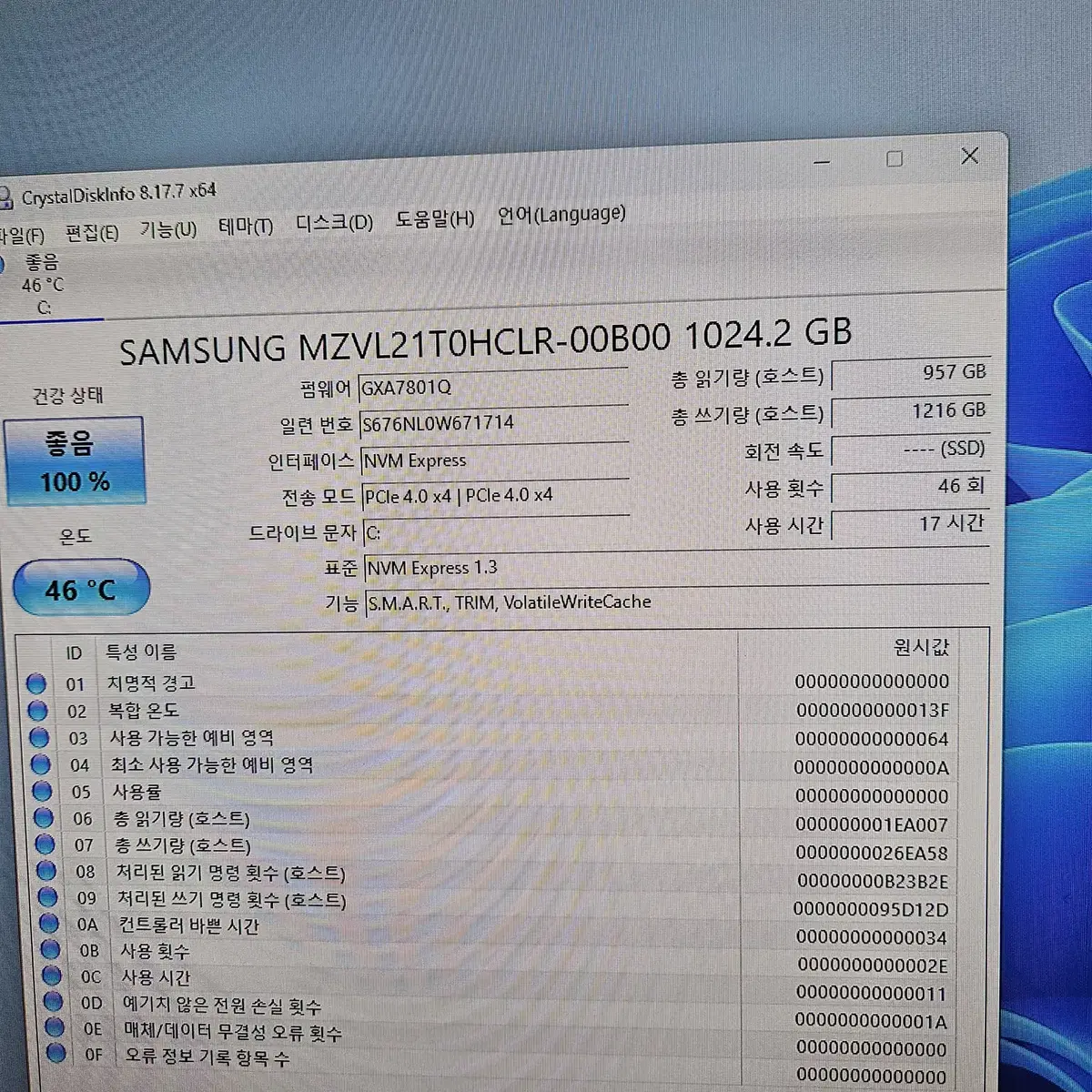
Task: Select the 복합 온도 attribute row text
Action: point(144,710)
